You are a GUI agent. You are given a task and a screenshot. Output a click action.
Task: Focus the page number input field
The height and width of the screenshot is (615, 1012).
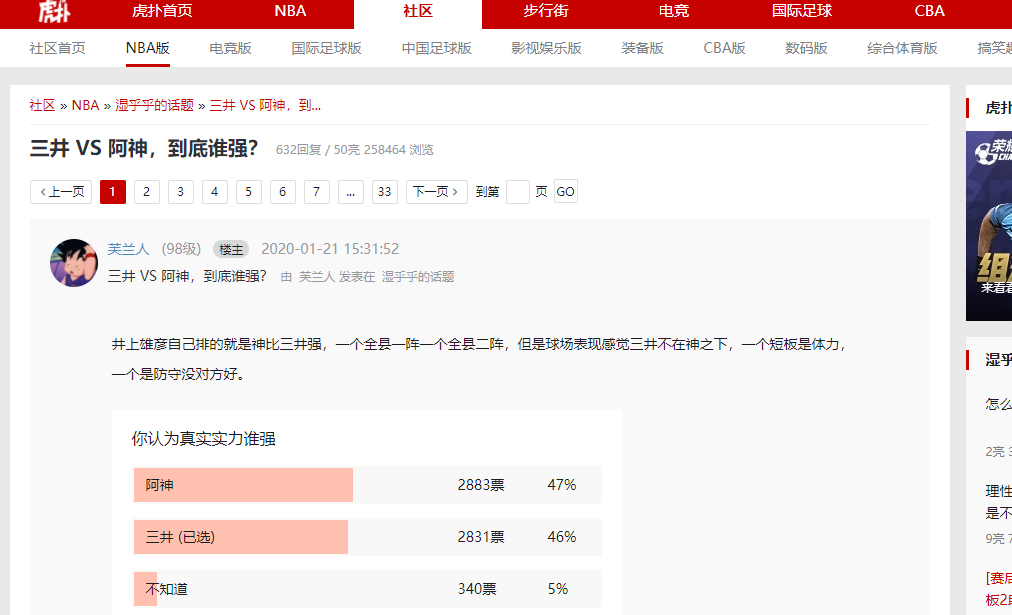(518, 192)
